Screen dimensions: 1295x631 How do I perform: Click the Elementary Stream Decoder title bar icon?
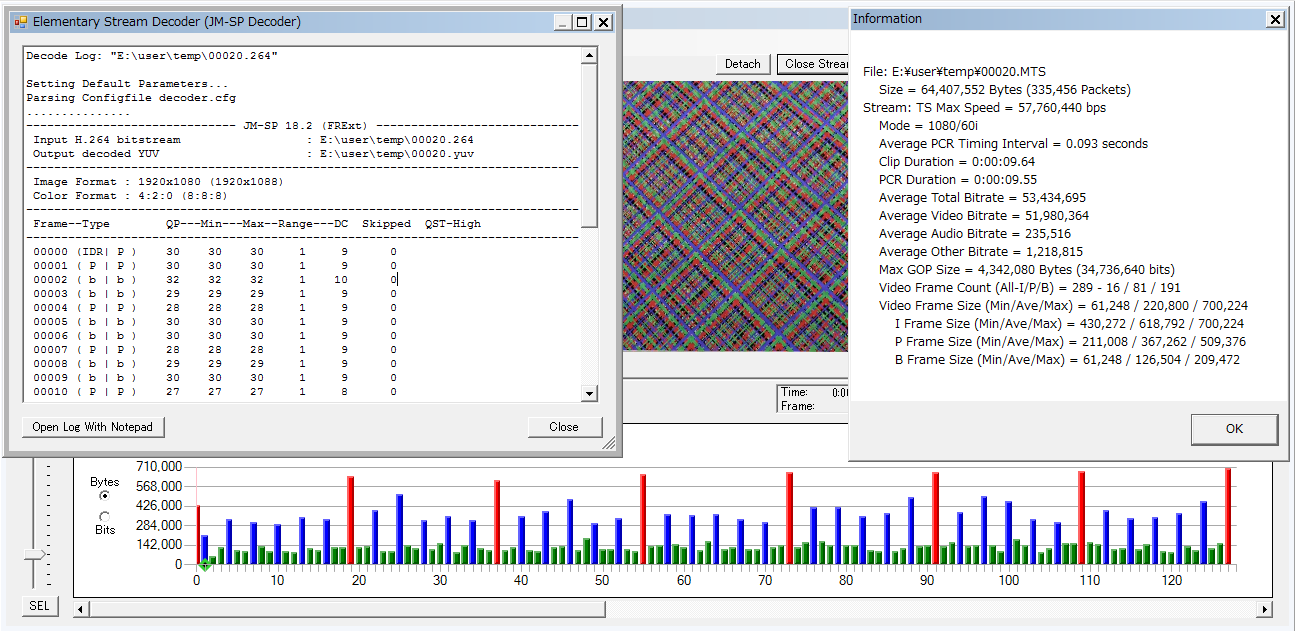click(x=20, y=21)
